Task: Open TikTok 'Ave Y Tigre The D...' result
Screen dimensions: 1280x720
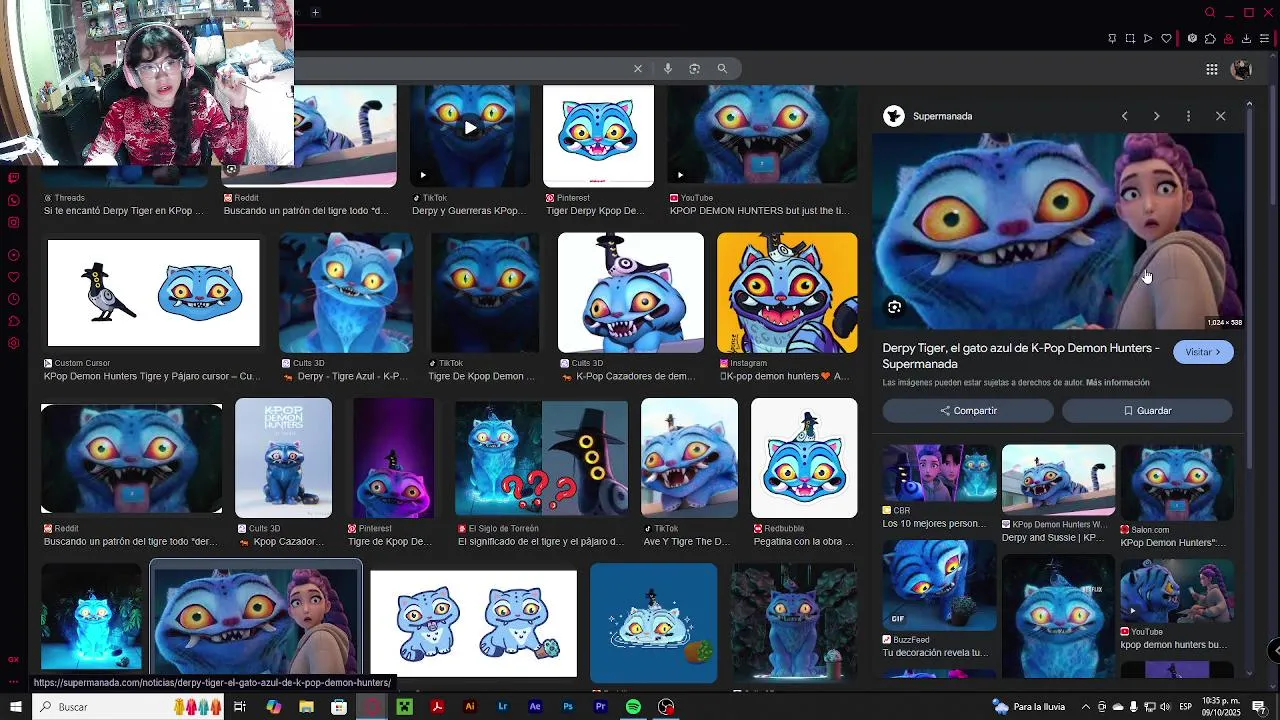Action: click(689, 458)
